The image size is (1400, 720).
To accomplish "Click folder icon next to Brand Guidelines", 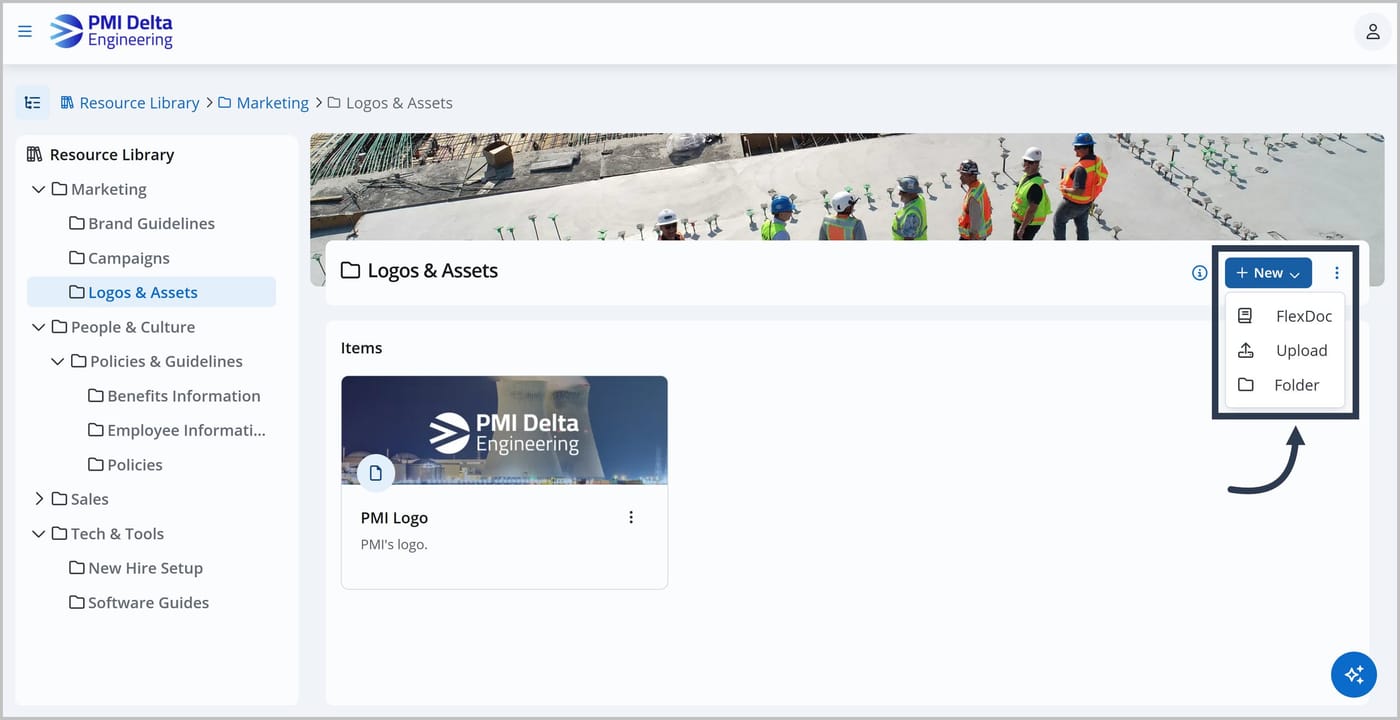I will pos(77,223).
